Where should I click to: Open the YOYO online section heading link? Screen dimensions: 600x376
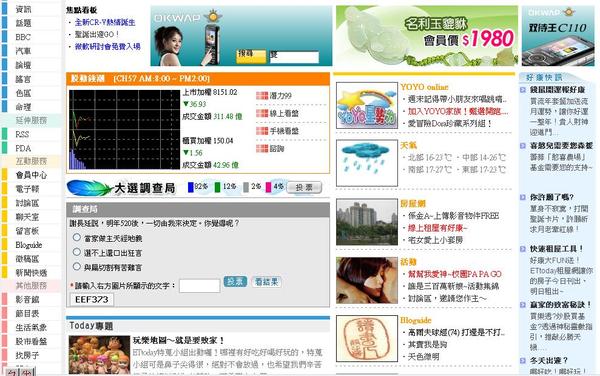pyautogui.click(x=424, y=87)
